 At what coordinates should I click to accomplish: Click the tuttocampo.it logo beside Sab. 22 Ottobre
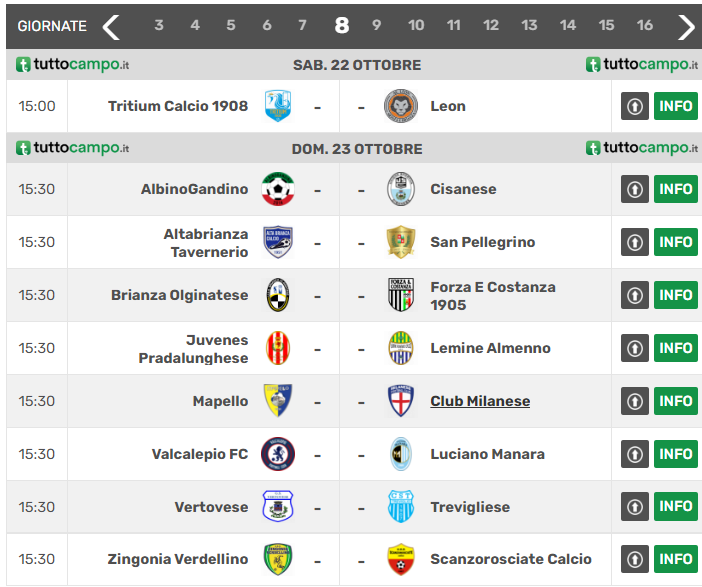coord(73,65)
